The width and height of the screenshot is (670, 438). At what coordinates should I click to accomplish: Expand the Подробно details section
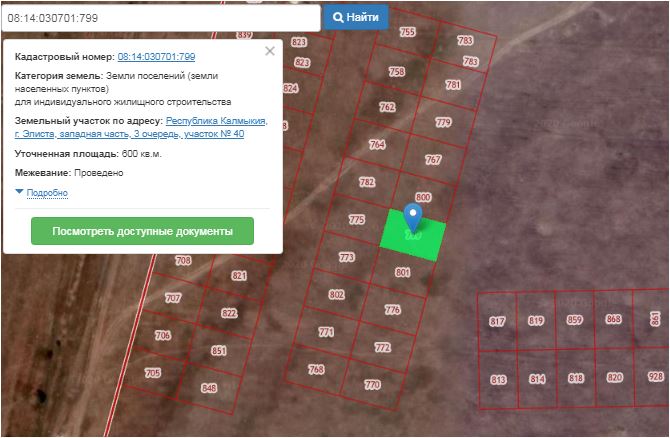[x=46, y=192]
